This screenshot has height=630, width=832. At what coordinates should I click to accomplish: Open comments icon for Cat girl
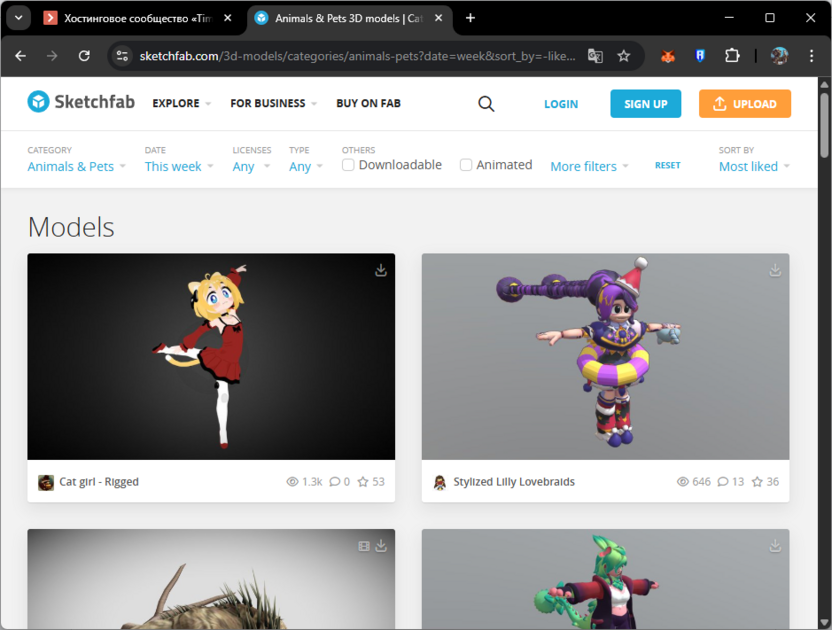pyautogui.click(x=335, y=482)
